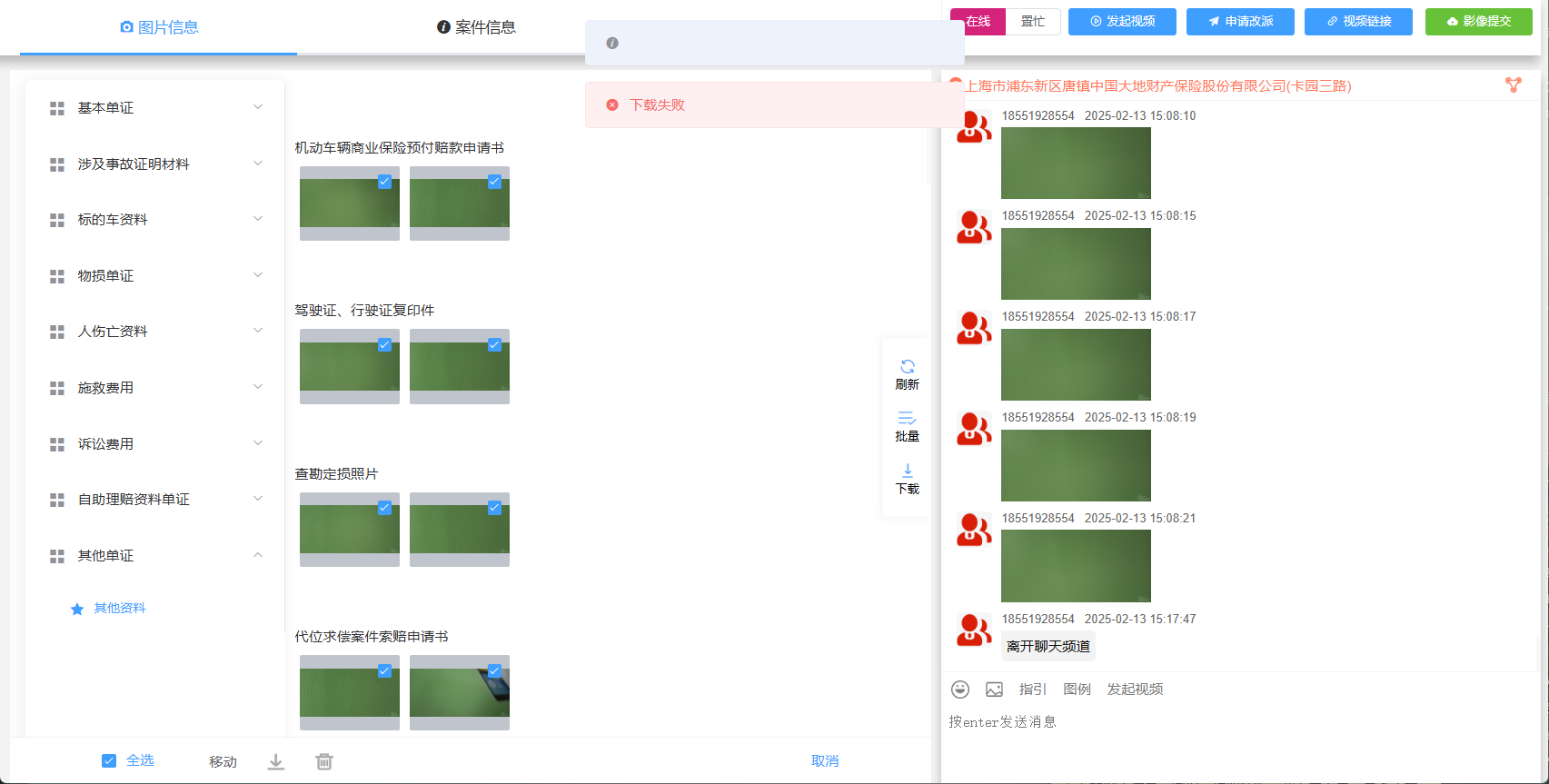Click the error icon in 下载失败 alert

point(612,105)
